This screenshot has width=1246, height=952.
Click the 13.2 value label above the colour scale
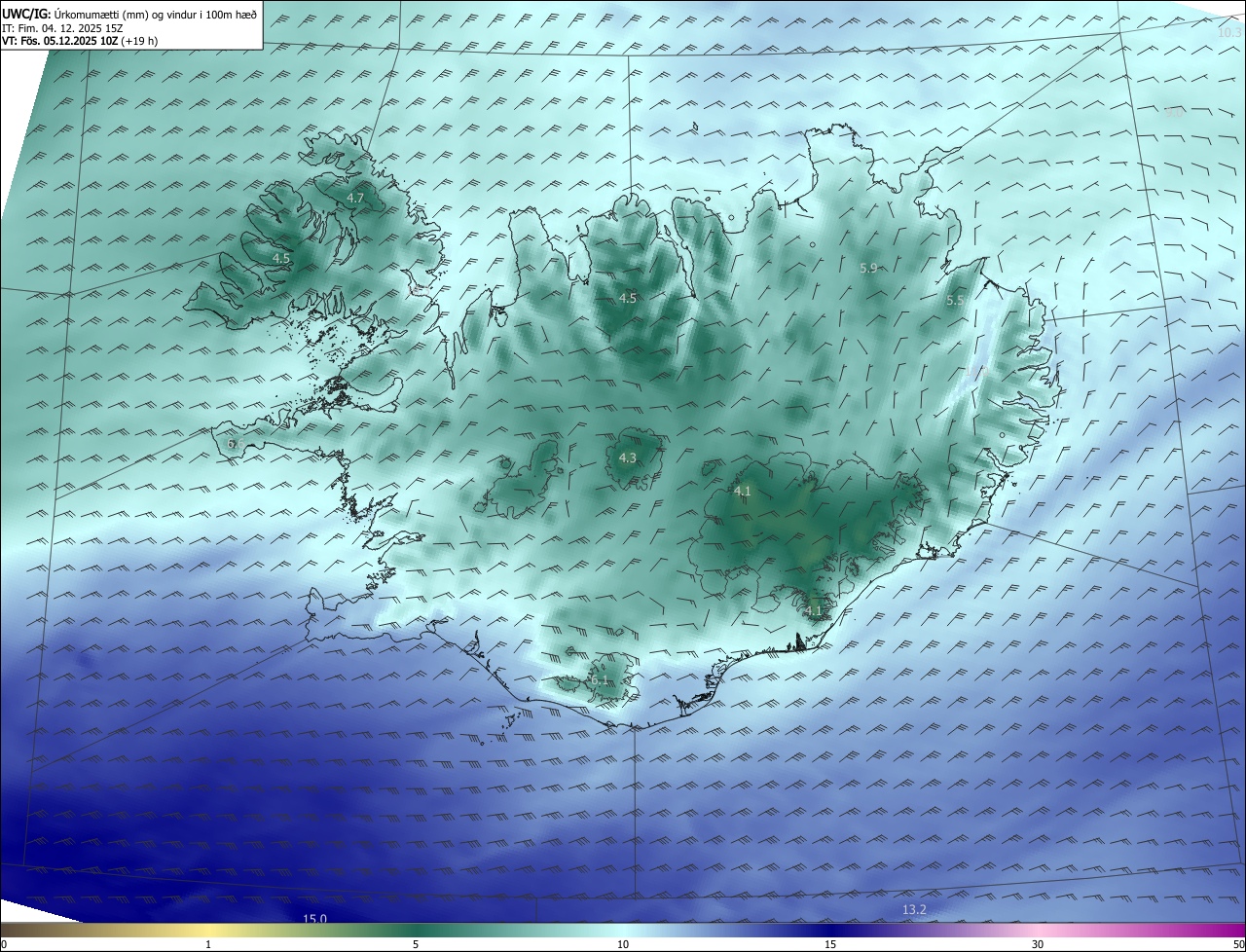tap(914, 909)
